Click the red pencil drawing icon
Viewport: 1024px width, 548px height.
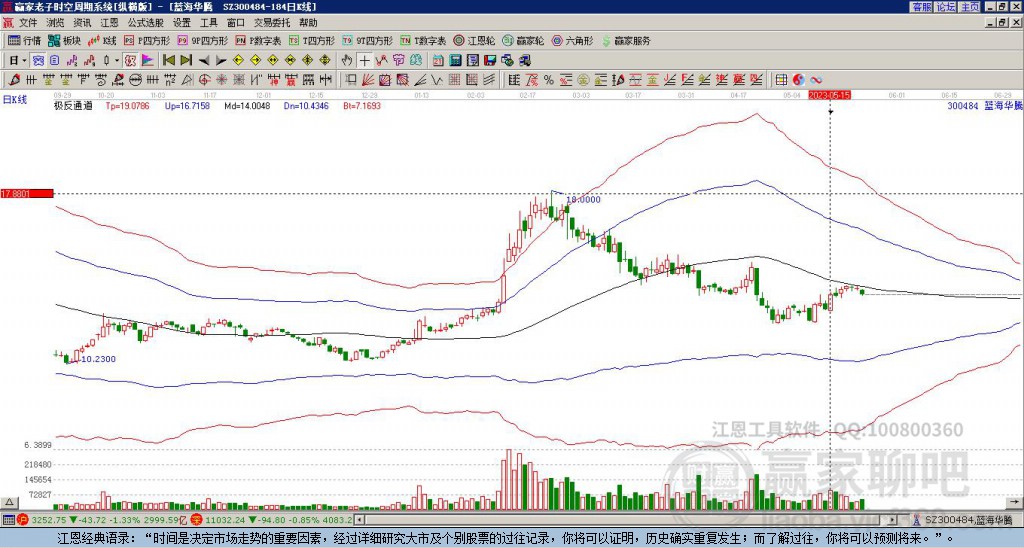click(12, 80)
